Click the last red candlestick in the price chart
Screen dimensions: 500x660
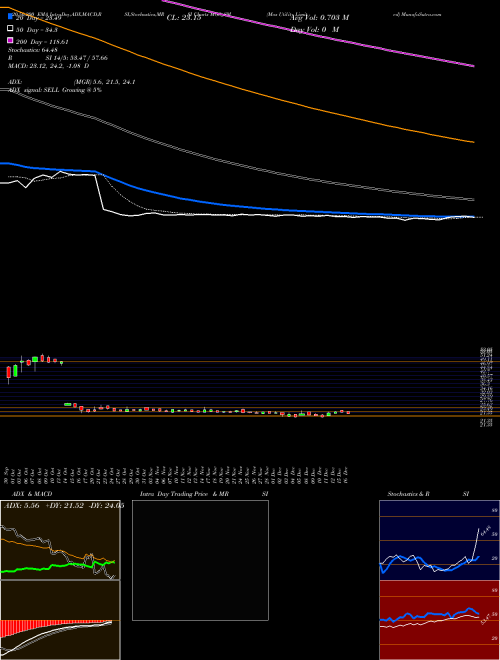click(x=348, y=412)
